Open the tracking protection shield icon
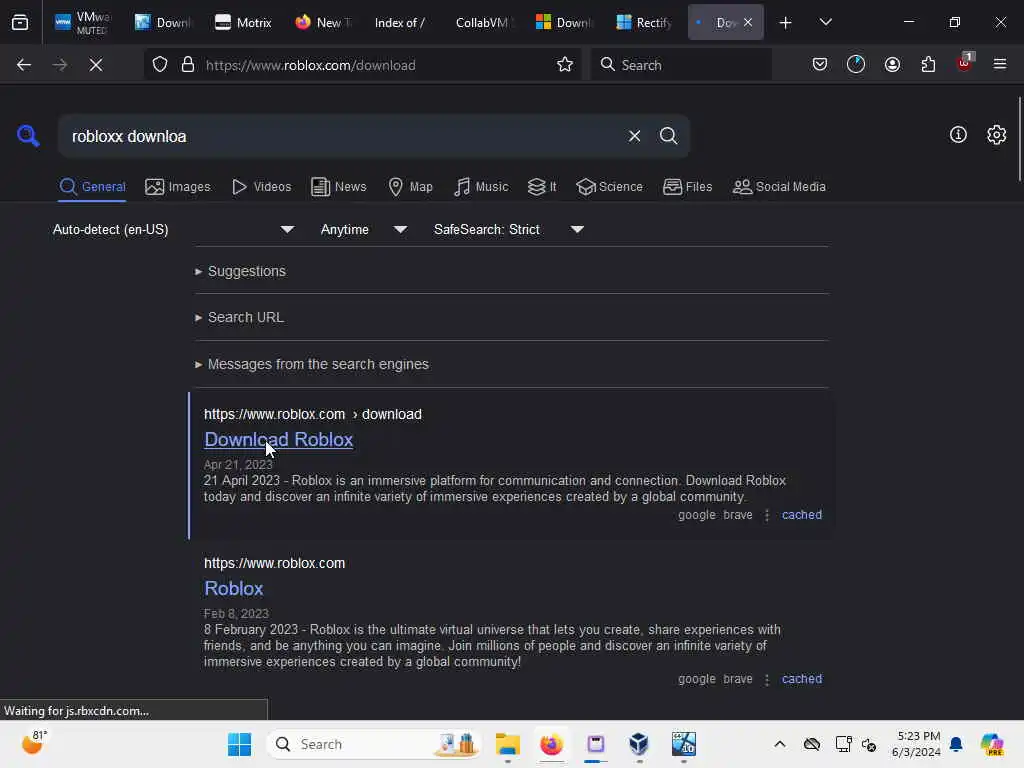Image resolution: width=1024 pixels, height=768 pixels. click(x=160, y=65)
